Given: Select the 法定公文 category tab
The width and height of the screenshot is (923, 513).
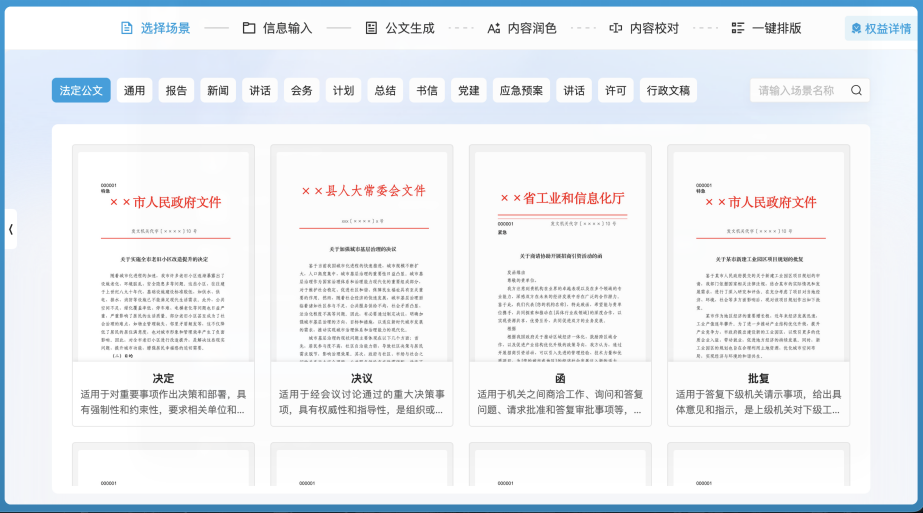Looking at the screenshot, I should [81, 90].
